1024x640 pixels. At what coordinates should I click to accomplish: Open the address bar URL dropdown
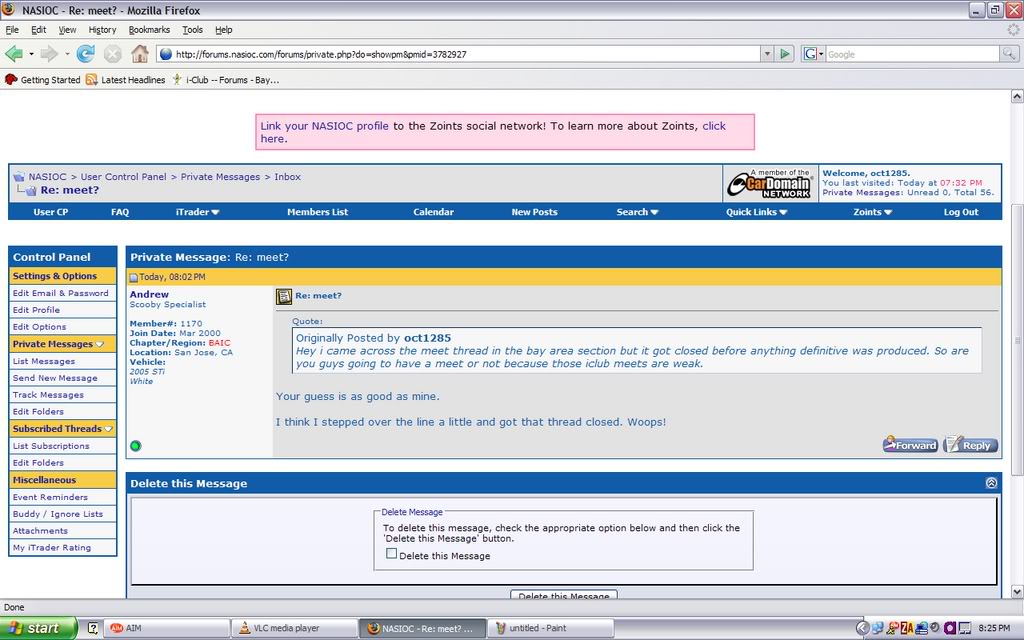[767, 54]
